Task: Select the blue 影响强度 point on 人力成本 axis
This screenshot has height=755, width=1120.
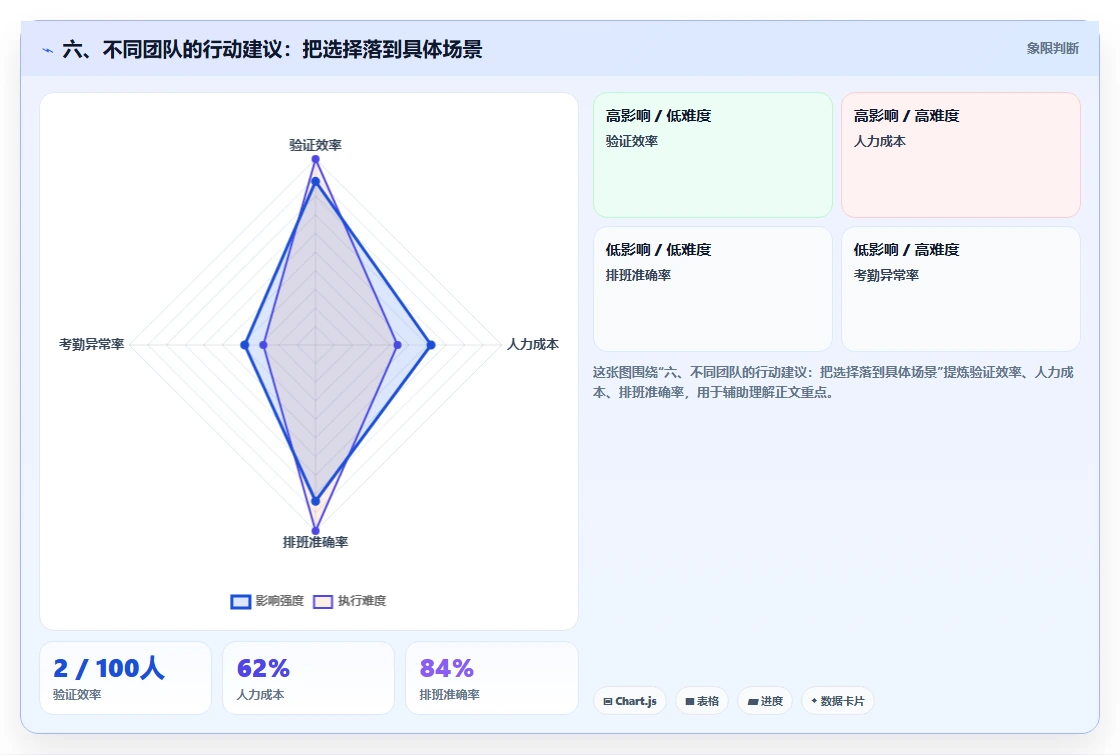Action: (431, 345)
